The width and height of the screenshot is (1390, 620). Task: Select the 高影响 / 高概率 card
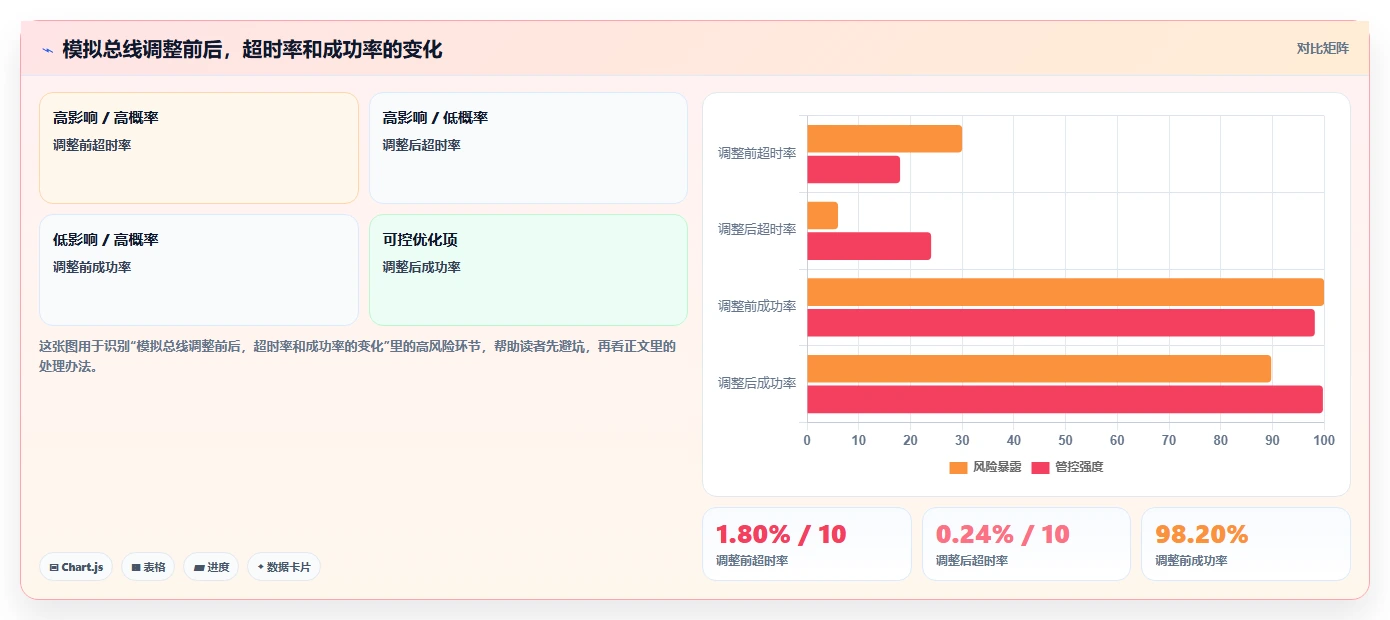pyautogui.click(x=199, y=148)
